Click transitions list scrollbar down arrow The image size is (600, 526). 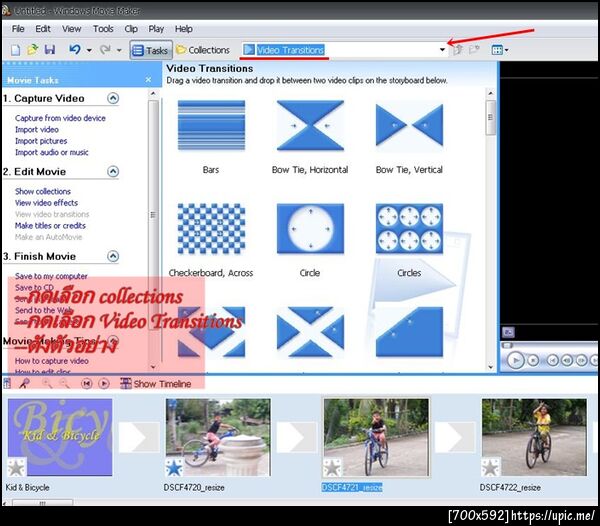tap(491, 367)
